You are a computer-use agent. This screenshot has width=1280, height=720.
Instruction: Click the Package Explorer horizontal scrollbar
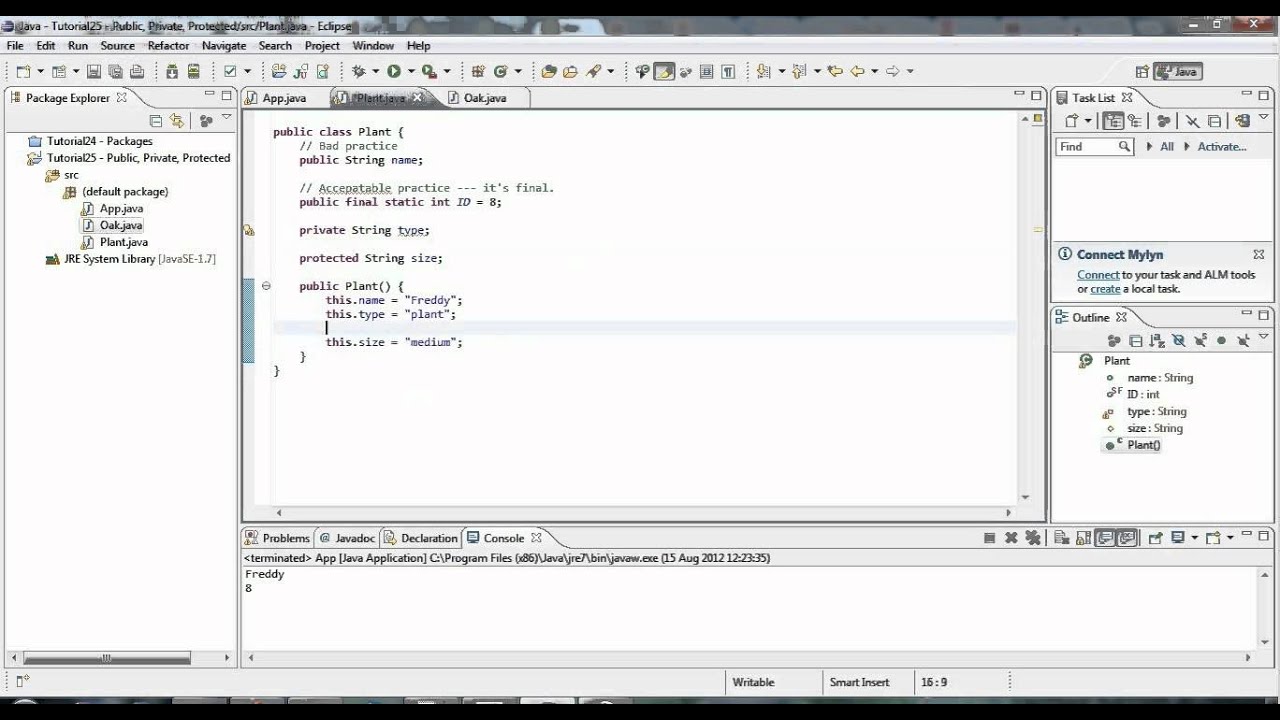pos(107,658)
